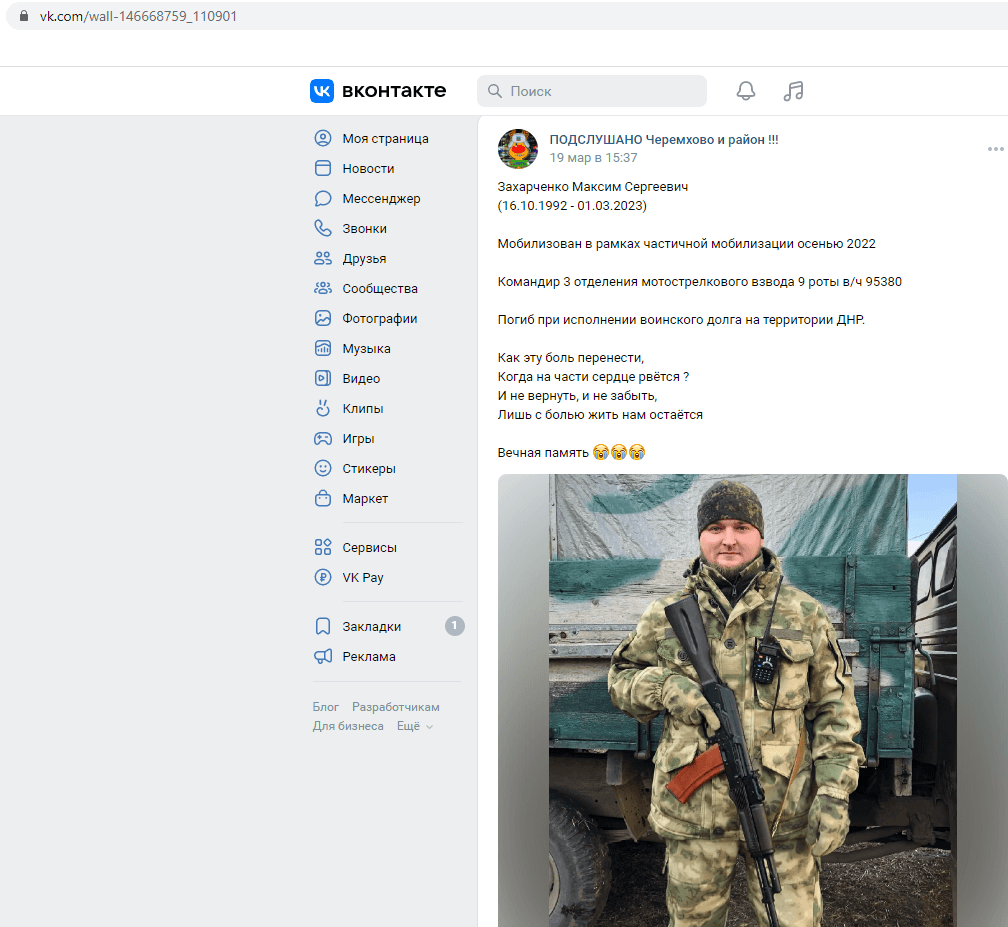Screen dimensions: 1008x927
Task: Expand the Ещё footer dropdown
Action: pyautogui.click(x=415, y=727)
